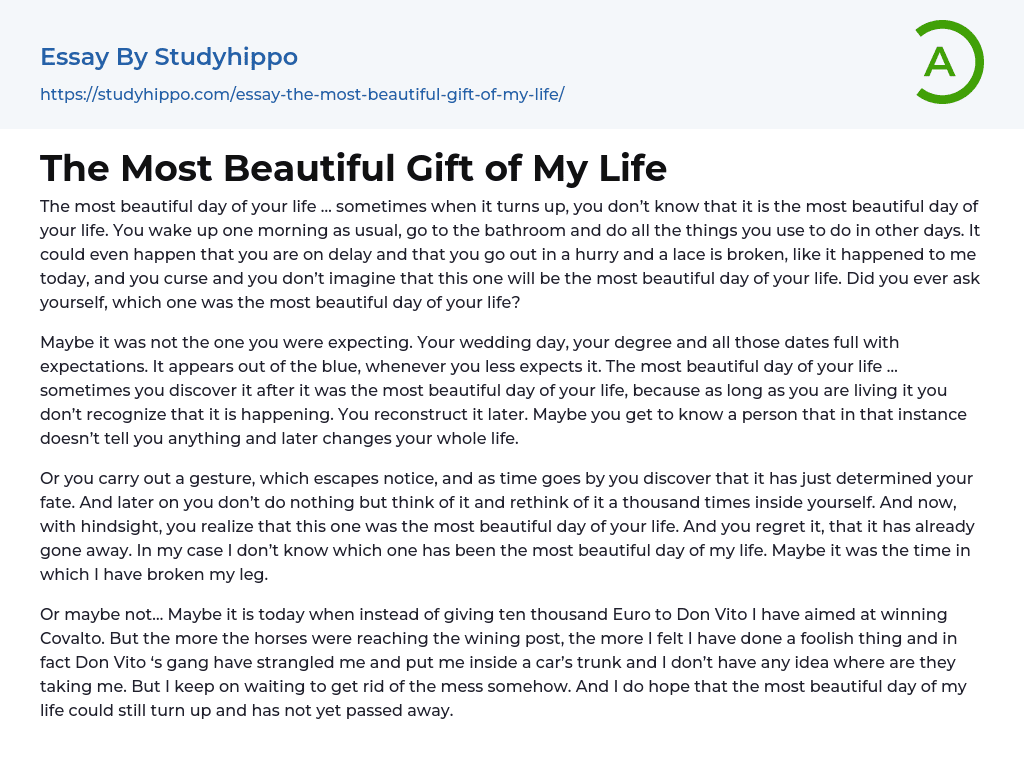Click the essay title The Most Beautiful Gift of My Life
Viewport: 1024px width, 779px height.
353,167
